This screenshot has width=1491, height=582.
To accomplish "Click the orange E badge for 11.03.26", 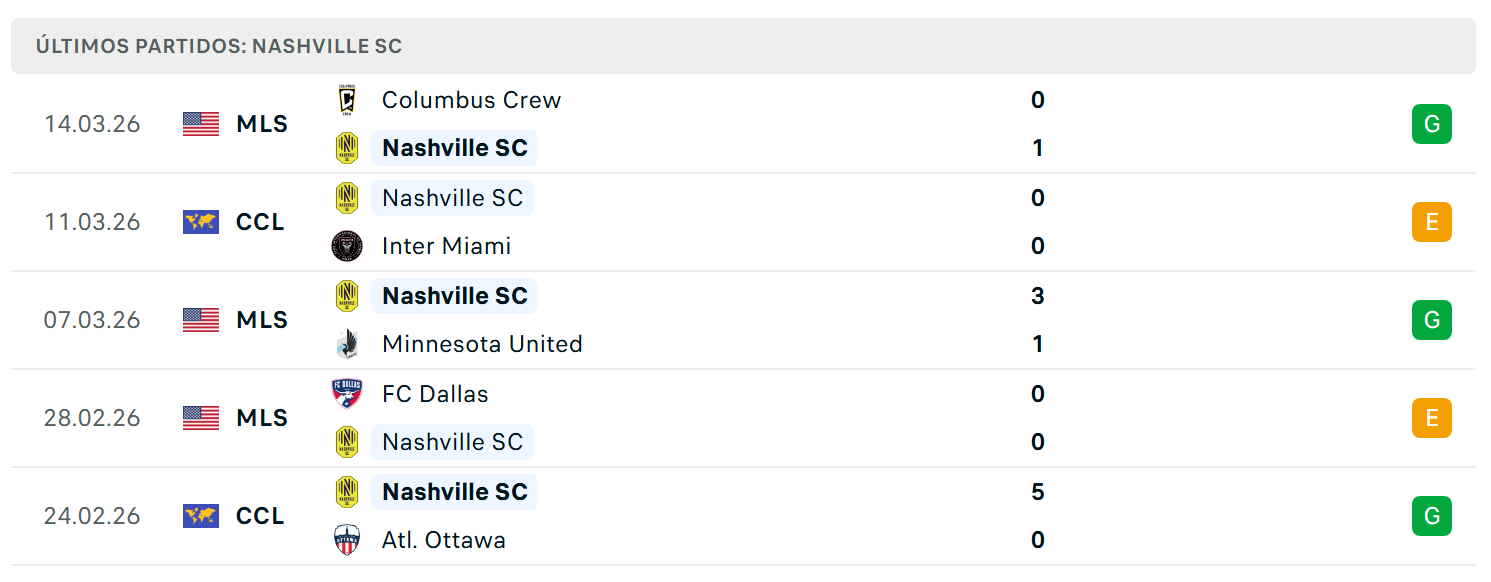I will point(1432,222).
